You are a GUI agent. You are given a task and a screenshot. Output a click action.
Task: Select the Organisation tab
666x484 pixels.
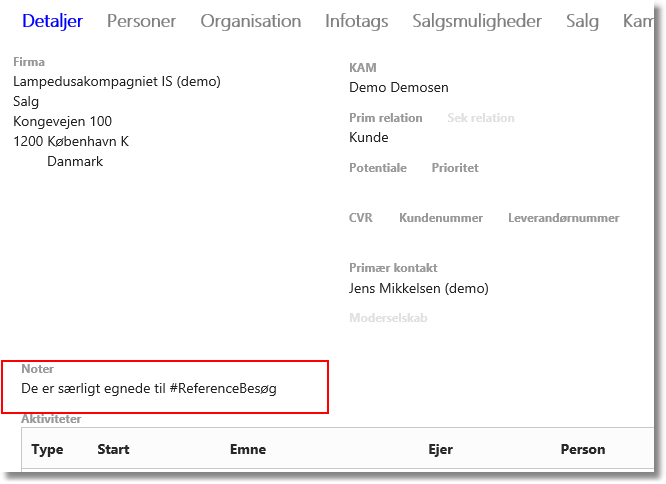(x=251, y=21)
